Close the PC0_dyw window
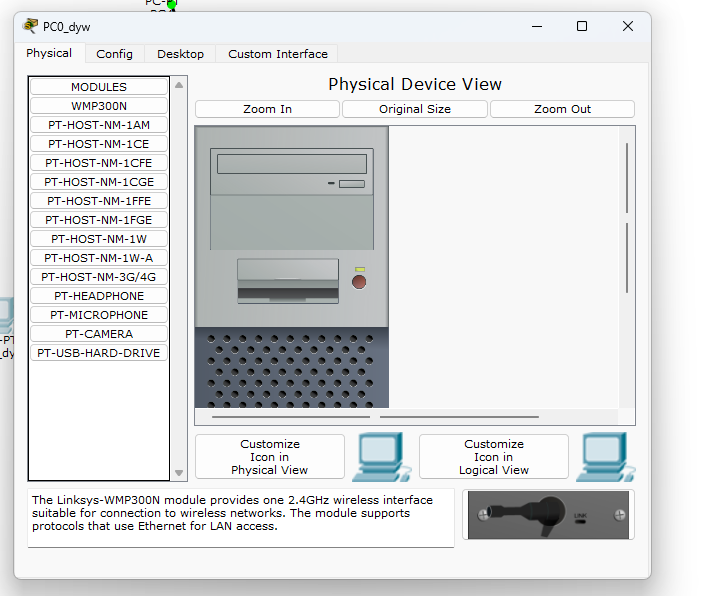 pos(628,26)
